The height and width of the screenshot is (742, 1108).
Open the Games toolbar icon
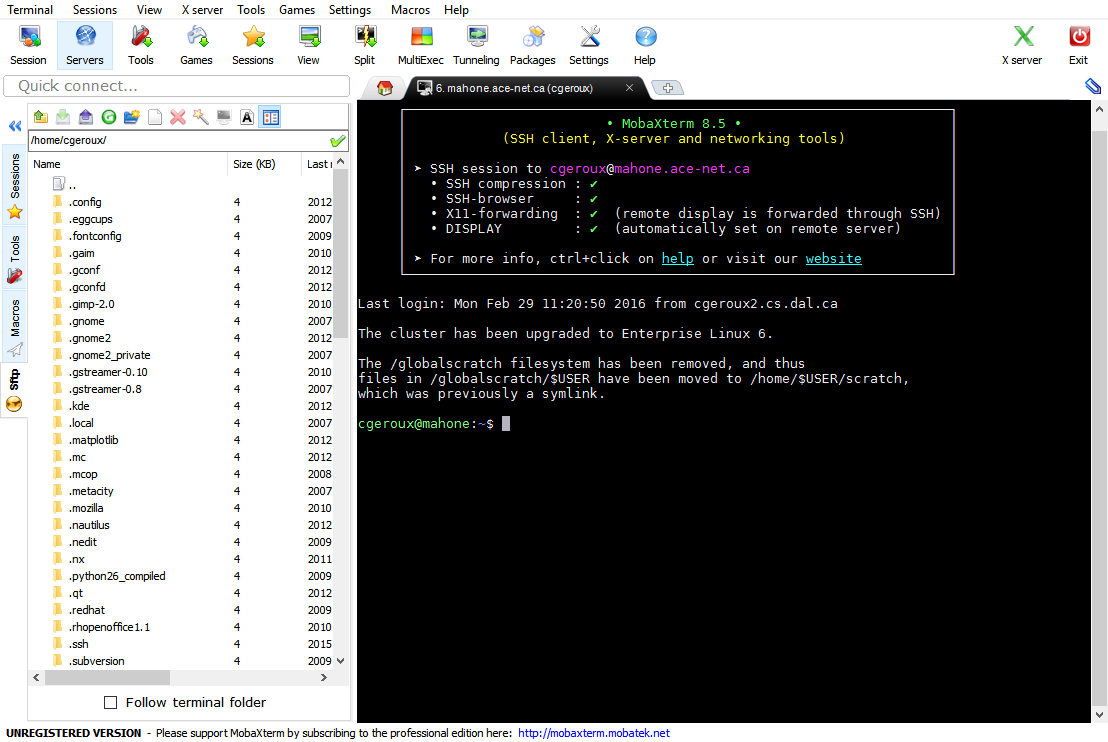(x=196, y=45)
